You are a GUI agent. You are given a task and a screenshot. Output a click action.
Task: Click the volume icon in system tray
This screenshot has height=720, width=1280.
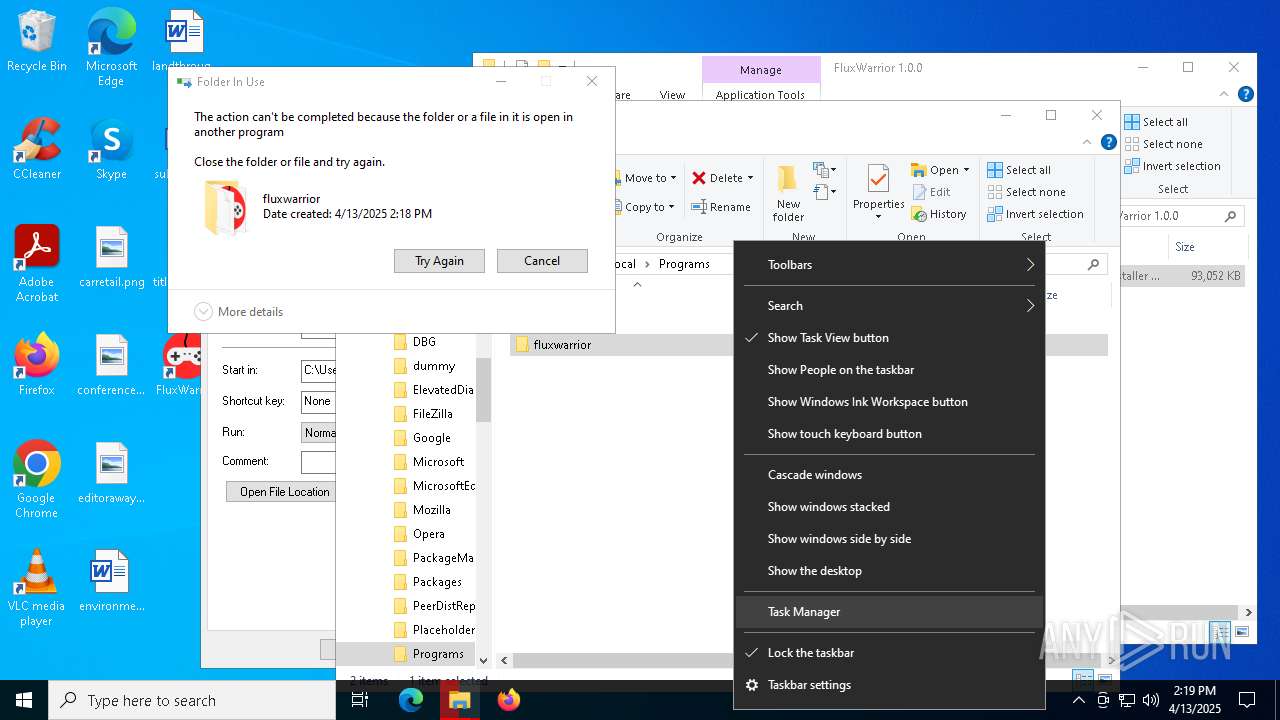(x=1151, y=700)
